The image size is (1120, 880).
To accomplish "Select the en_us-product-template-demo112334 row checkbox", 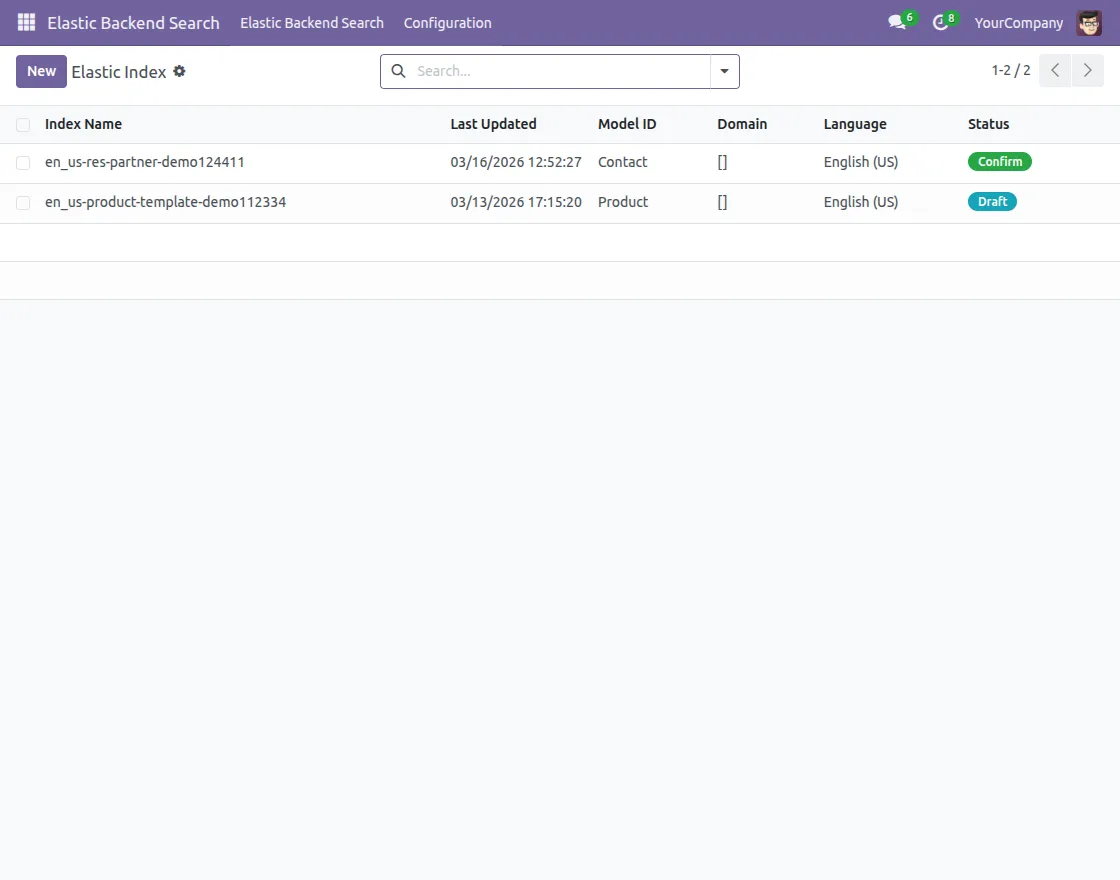I will [x=23, y=202].
